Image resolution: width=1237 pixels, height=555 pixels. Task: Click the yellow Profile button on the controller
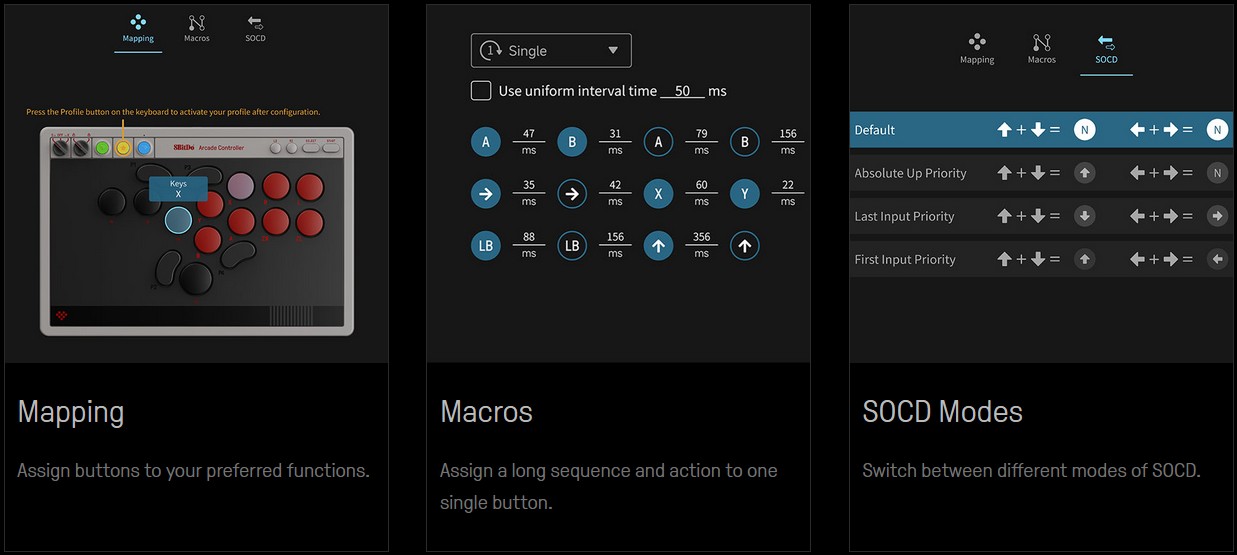(123, 148)
